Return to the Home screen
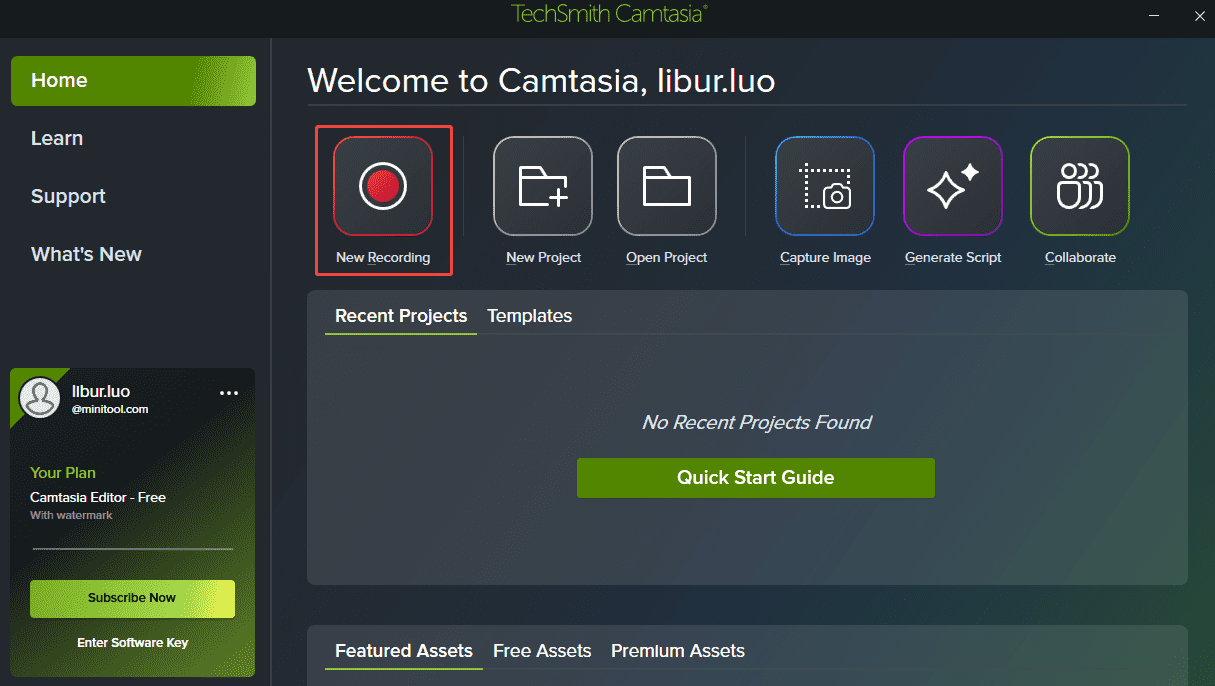Image resolution: width=1215 pixels, height=686 pixels. pyautogui.click(x=59, y=80)
